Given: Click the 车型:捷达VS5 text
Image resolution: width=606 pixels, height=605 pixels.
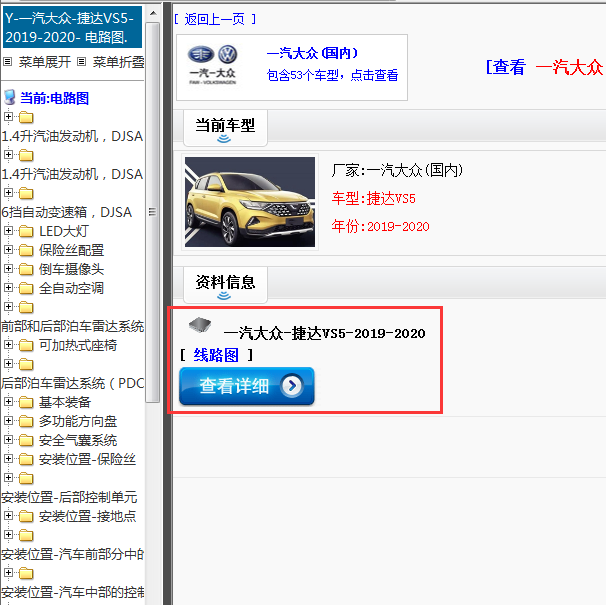Looking at the screenshot, I should click(373, 198).
